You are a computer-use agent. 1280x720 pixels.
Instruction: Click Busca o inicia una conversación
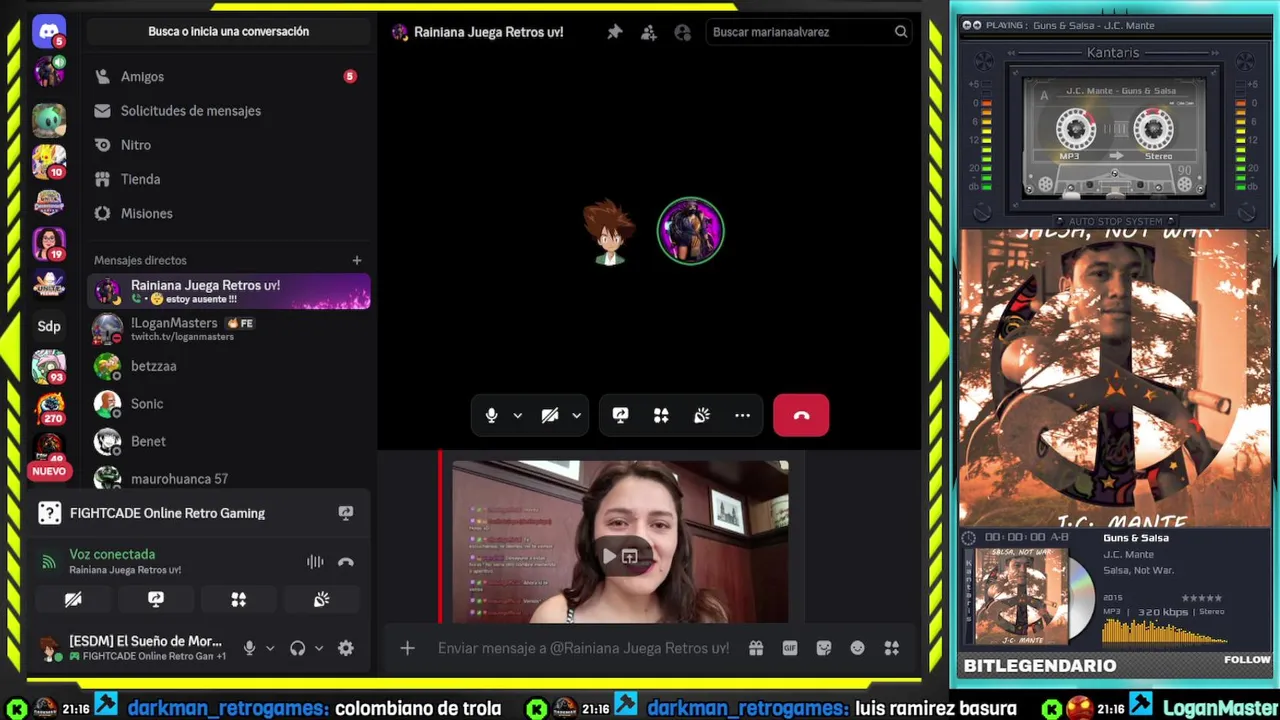click(229, 31)
